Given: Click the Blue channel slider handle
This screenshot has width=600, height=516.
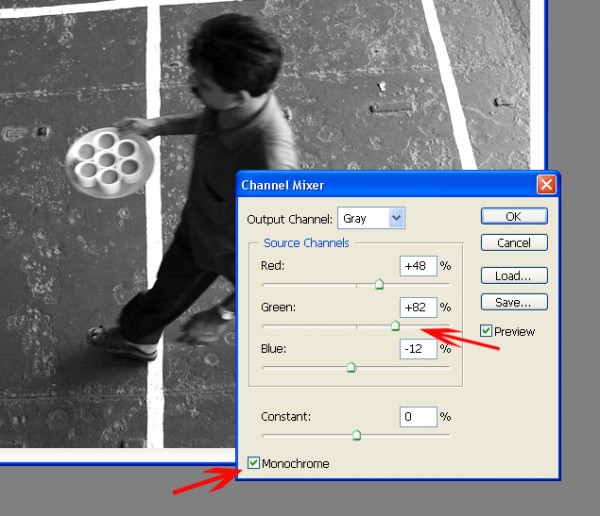Looking at the screenshot, I should coord(351,368).
